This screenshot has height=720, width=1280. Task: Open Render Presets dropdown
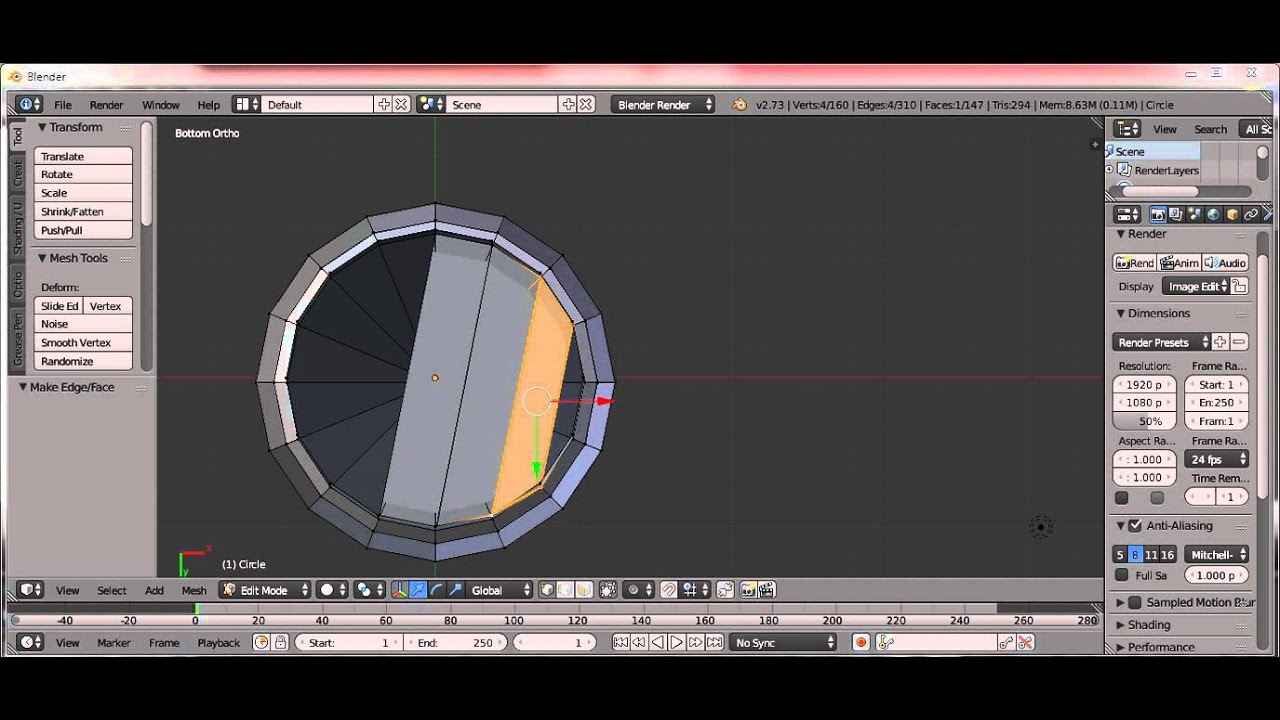click(x=1161, y=342)
